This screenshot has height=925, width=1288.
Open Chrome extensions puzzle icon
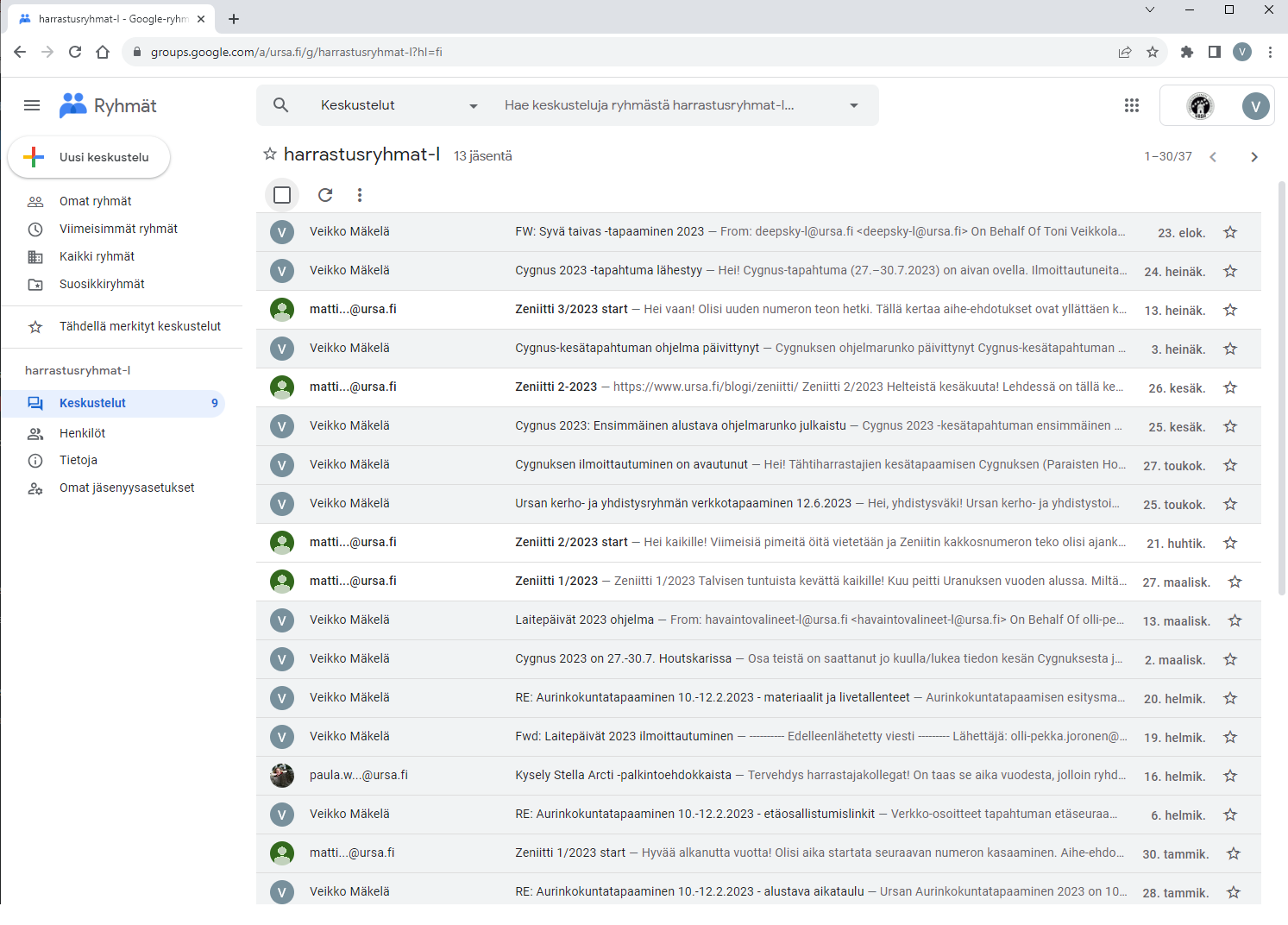coord(1187,52)
